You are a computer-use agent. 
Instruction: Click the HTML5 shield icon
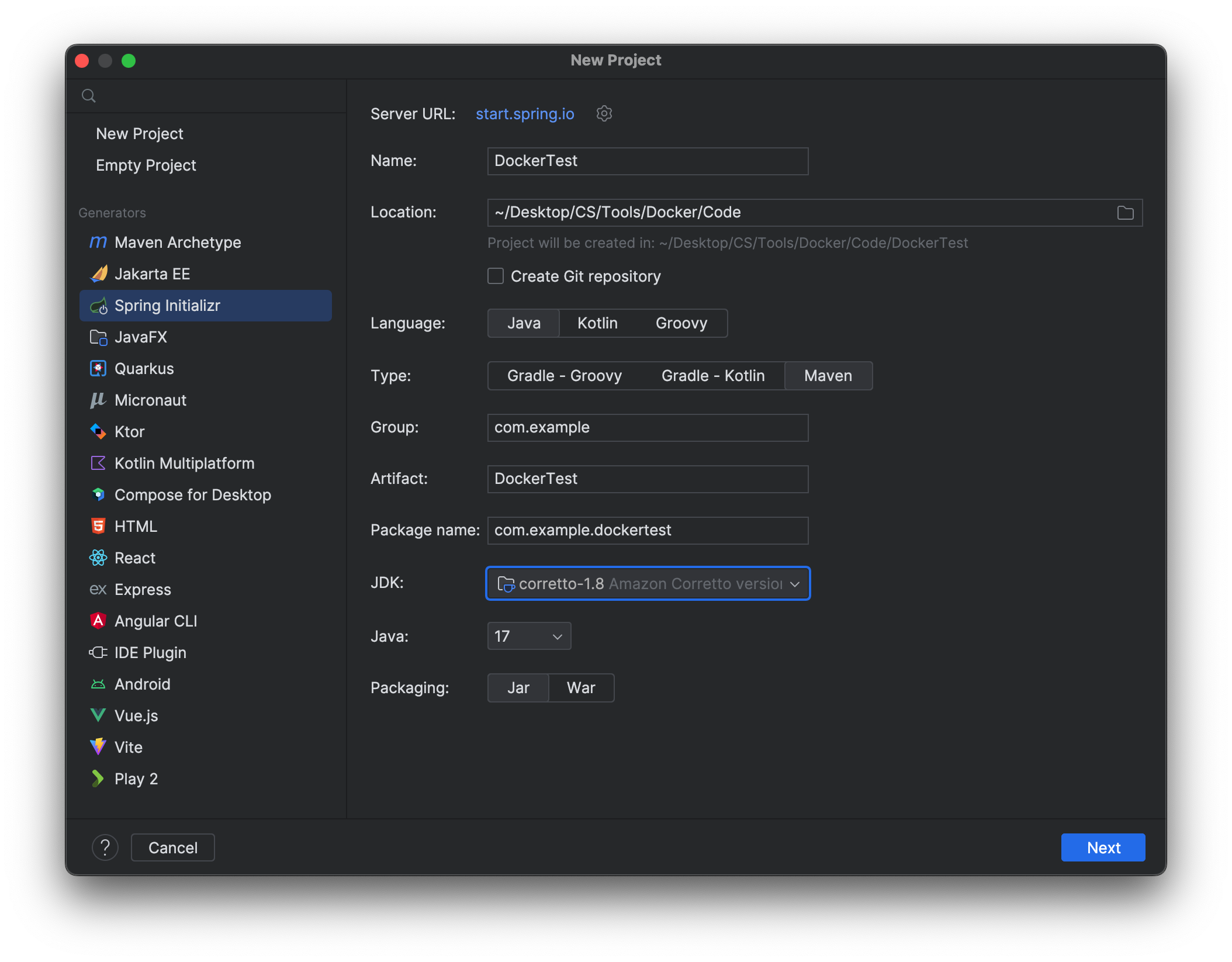(98, 527)
